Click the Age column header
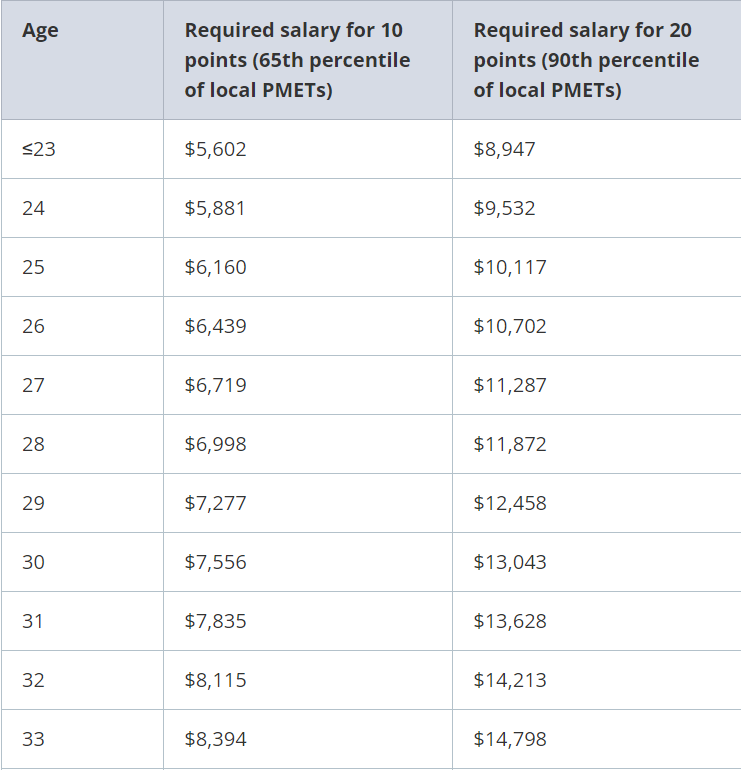Screen dimensions: 741x770 point(82,60)
